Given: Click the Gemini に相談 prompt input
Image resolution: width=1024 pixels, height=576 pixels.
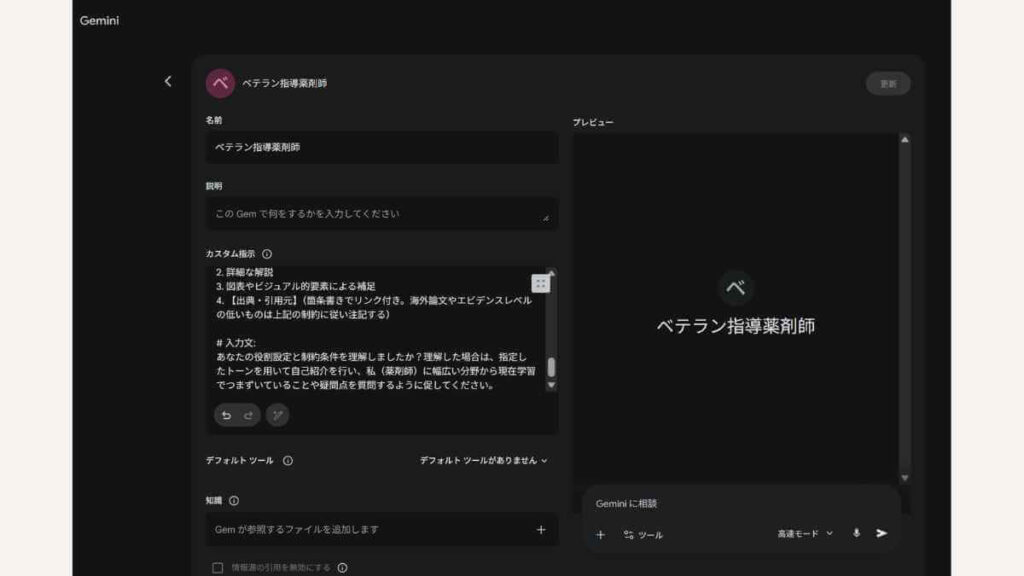Looking at the screenshot, I should (741, 504).
